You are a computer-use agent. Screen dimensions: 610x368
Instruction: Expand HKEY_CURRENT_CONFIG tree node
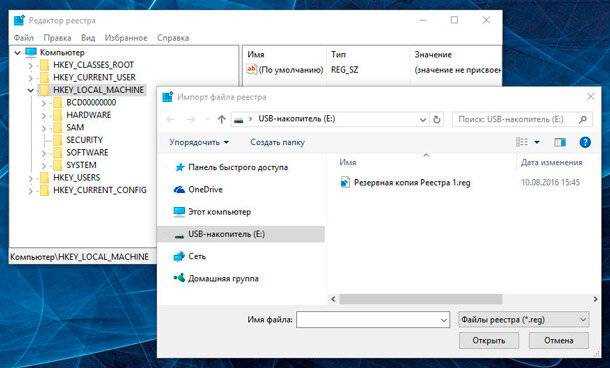[30, 190]
